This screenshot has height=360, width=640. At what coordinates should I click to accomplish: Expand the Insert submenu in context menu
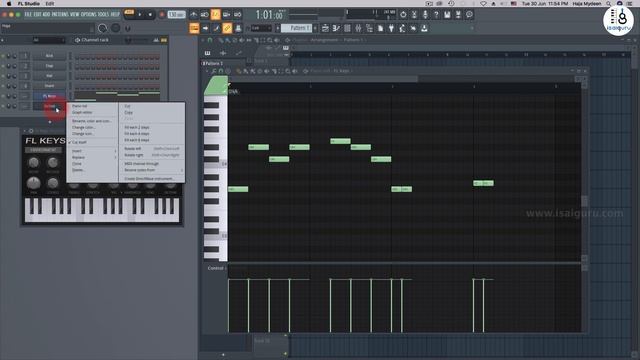click(x=93, y=151)
